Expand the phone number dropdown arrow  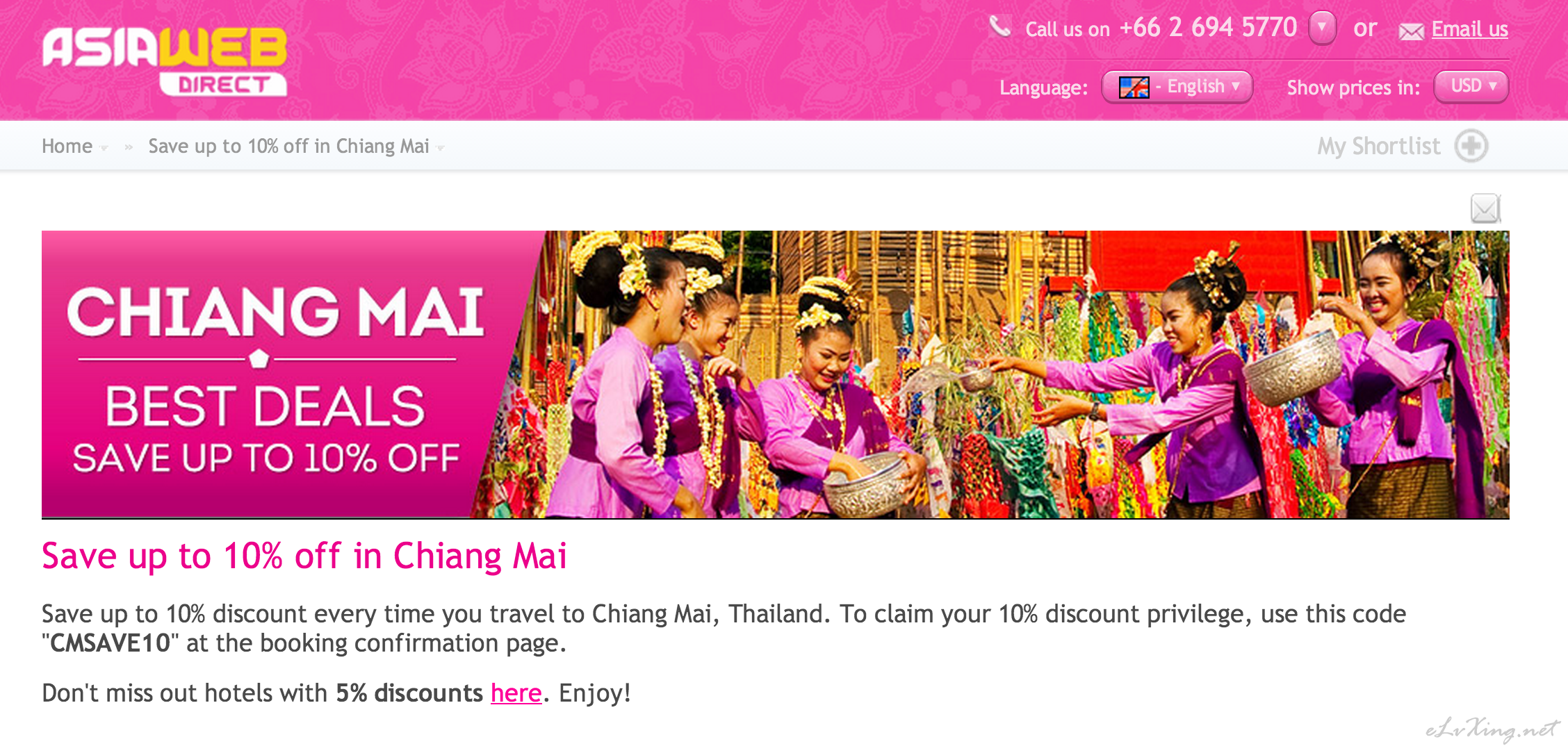coord(1322,28)
